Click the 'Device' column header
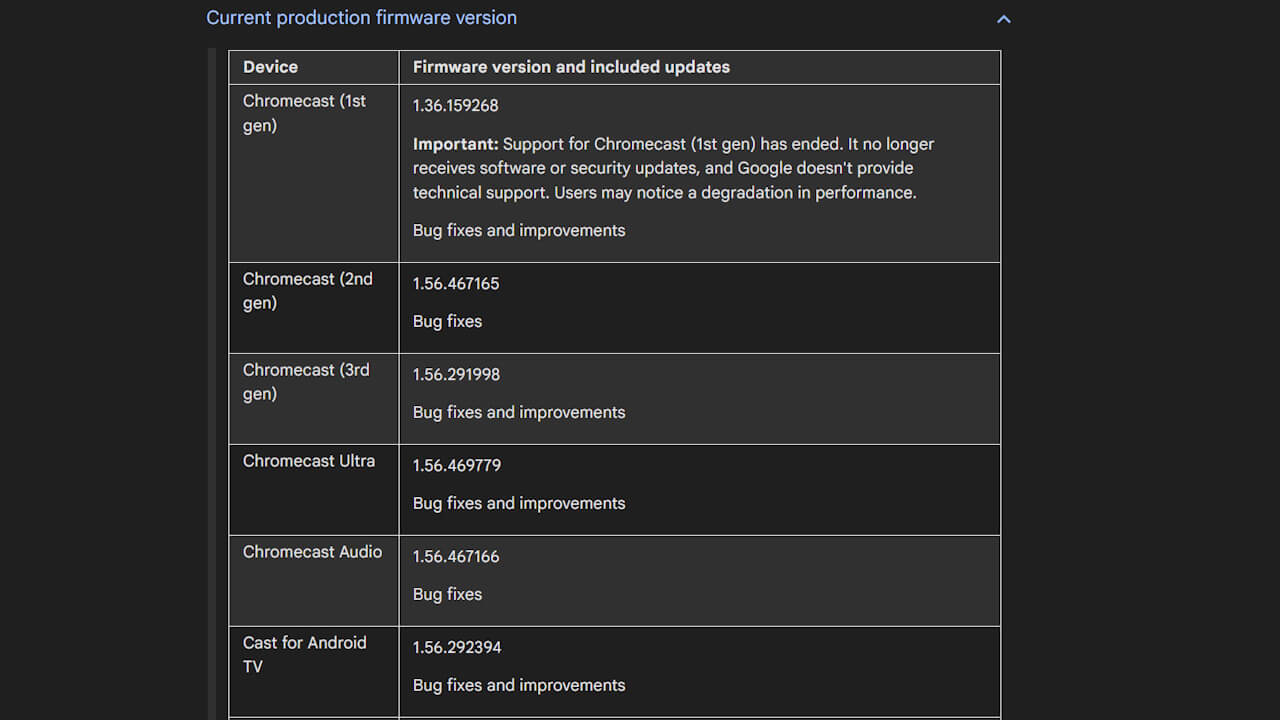This screenshot has width=1280, height=720. pyautogui.click(x=271, y=67)
